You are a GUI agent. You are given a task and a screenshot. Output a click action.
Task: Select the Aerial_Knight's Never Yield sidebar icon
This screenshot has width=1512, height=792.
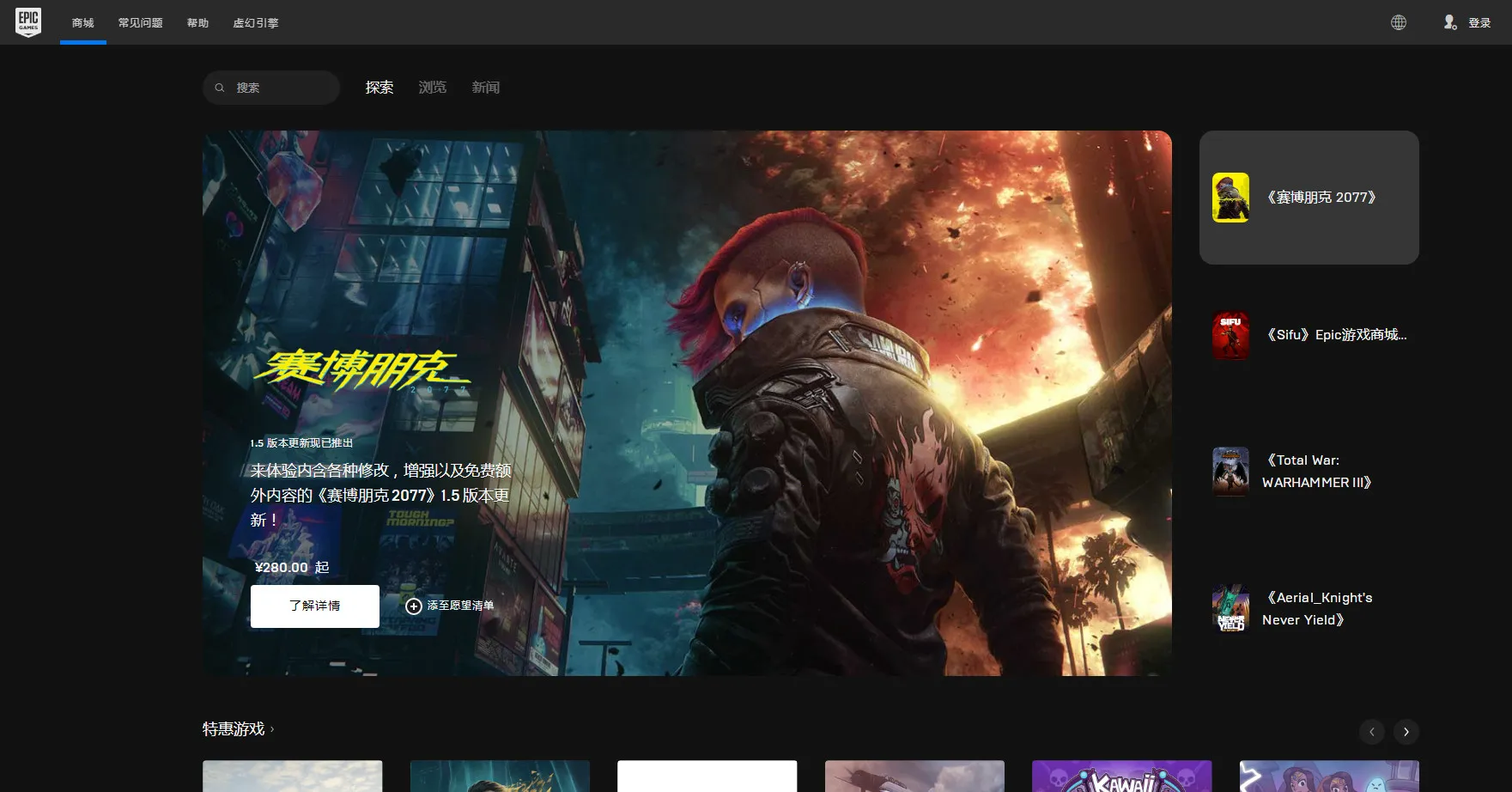coord(1230,608)
